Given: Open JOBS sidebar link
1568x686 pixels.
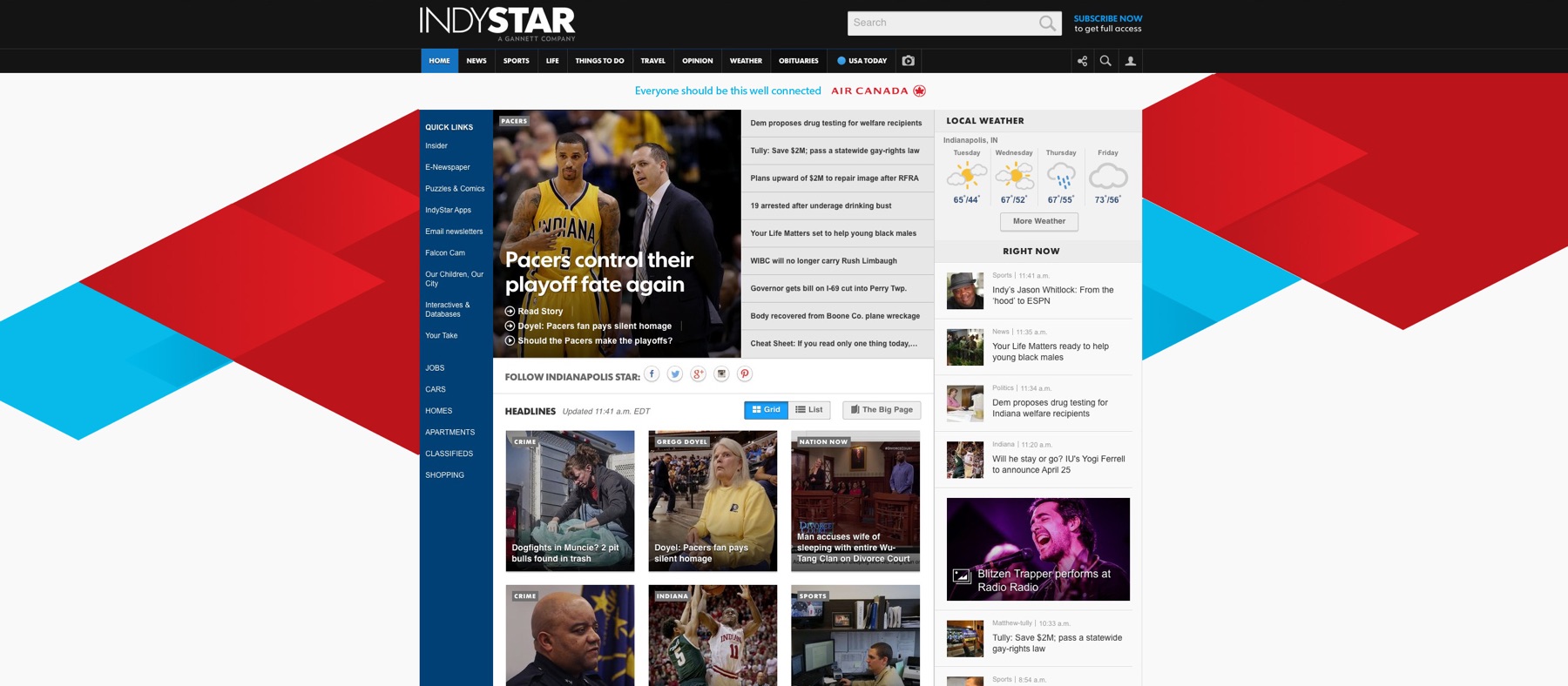Looking at the screenshot, I should [435, 368].
